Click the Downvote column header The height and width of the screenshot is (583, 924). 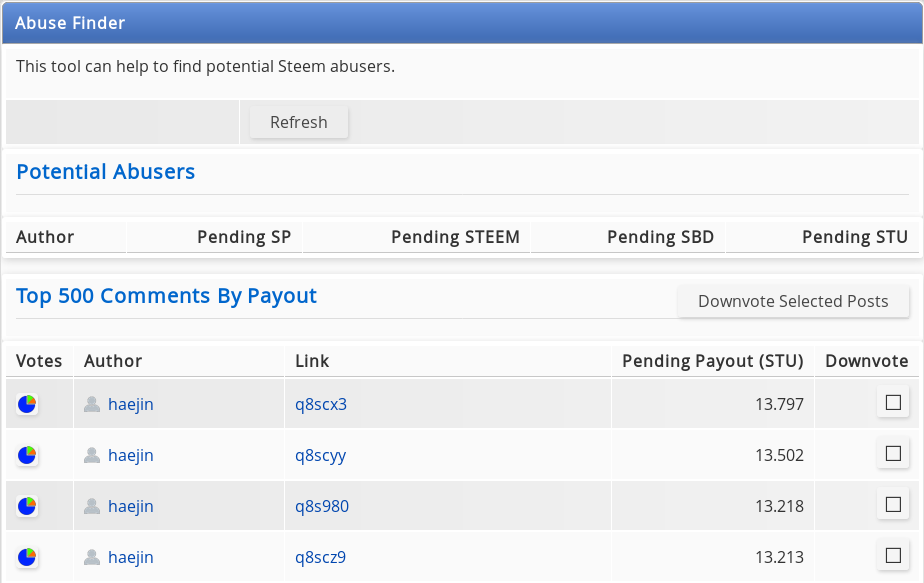click(x=866, y=361)
